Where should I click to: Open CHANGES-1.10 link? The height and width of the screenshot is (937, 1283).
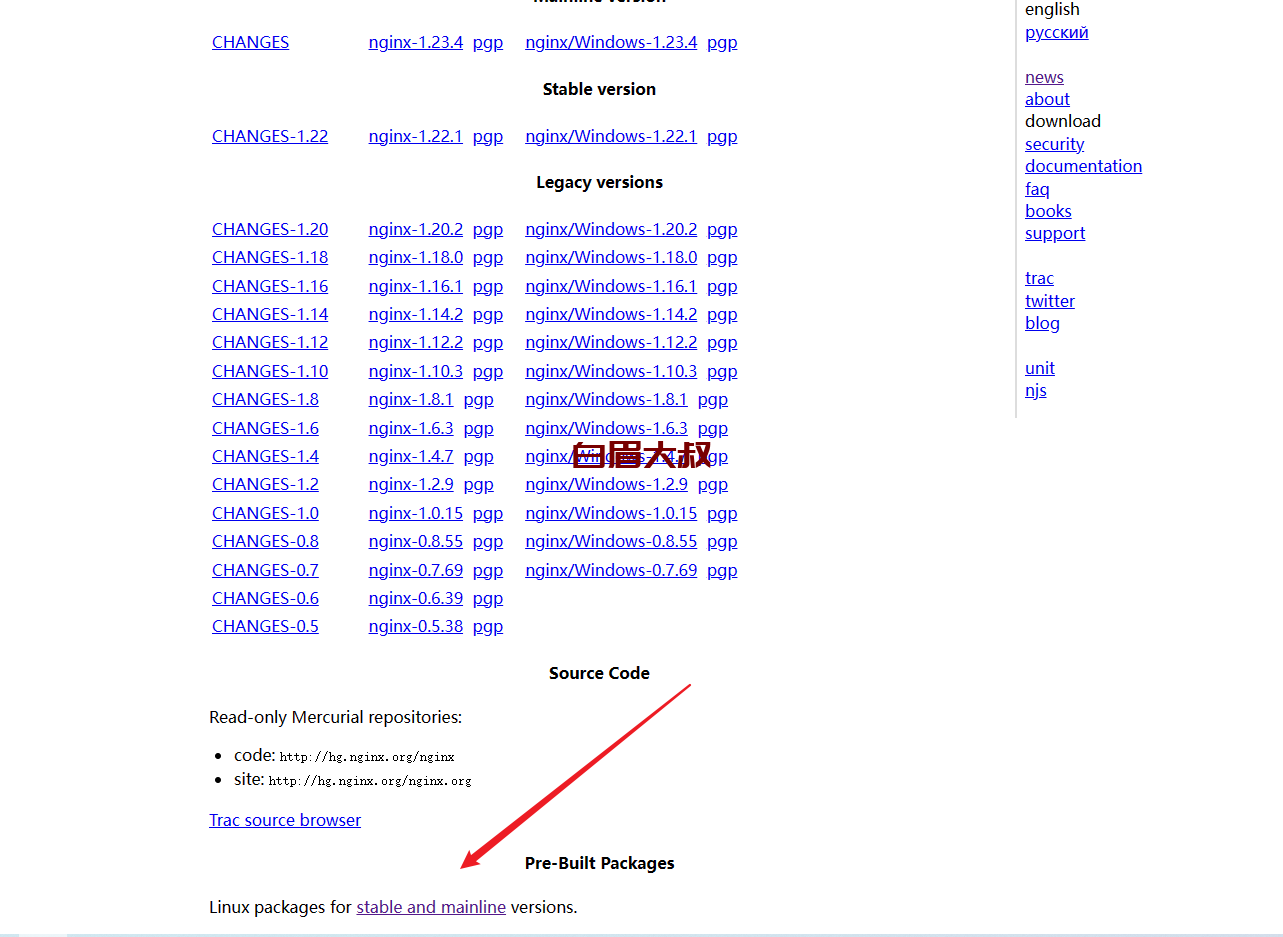(270, 371)
